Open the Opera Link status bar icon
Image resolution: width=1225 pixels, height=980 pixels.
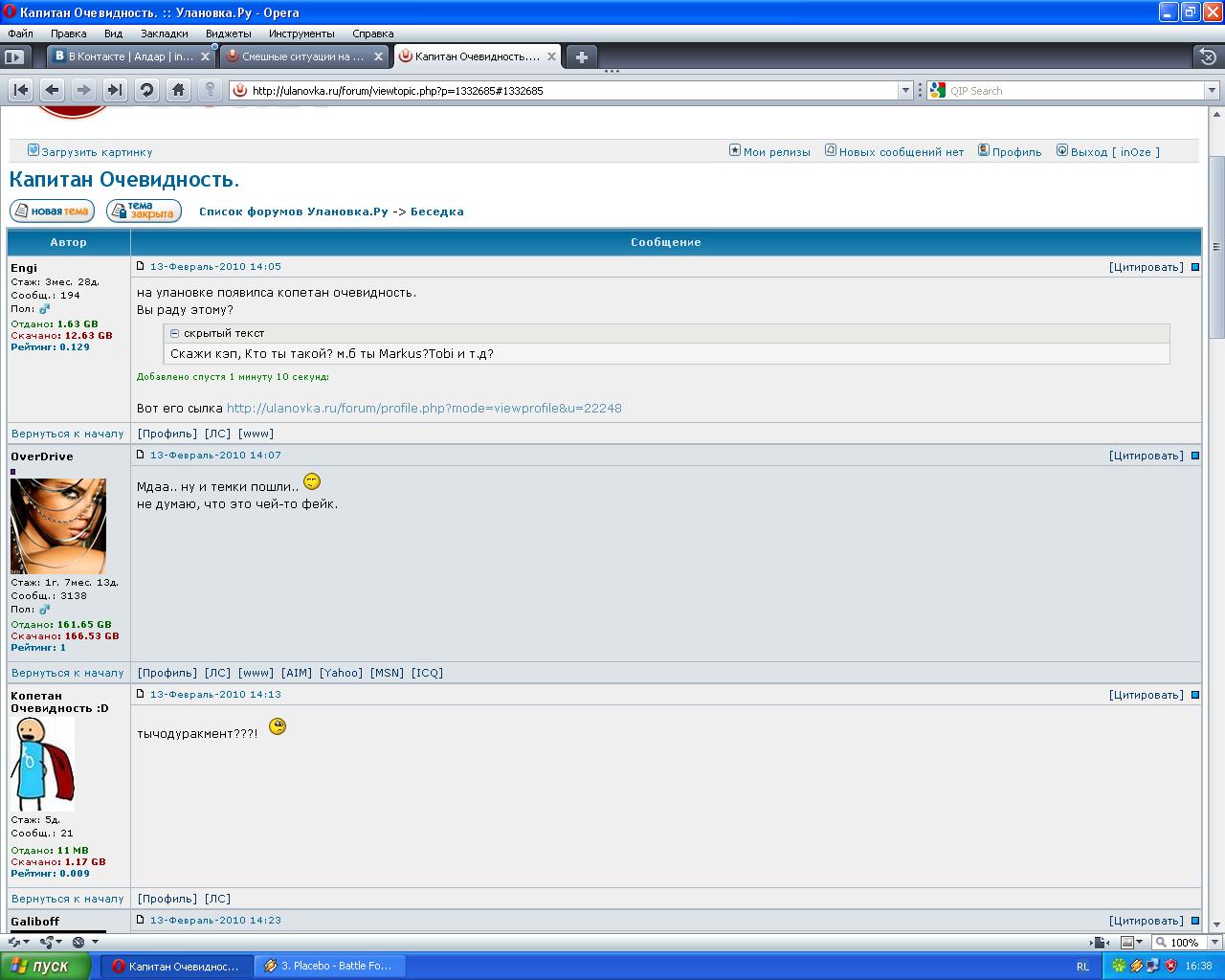tap(12, 943)
